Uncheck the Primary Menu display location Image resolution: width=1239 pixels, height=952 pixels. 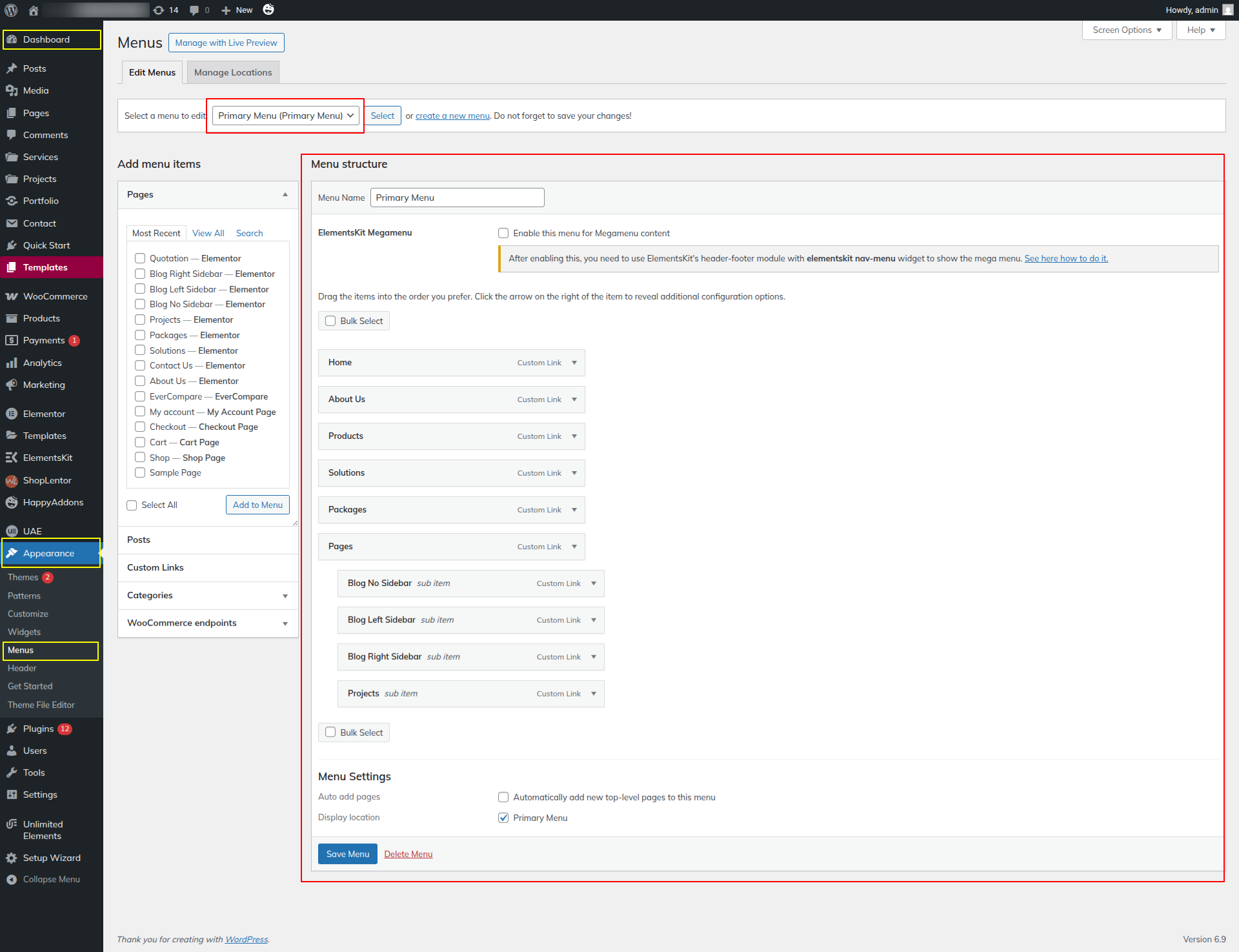click(x=503, y=818)
